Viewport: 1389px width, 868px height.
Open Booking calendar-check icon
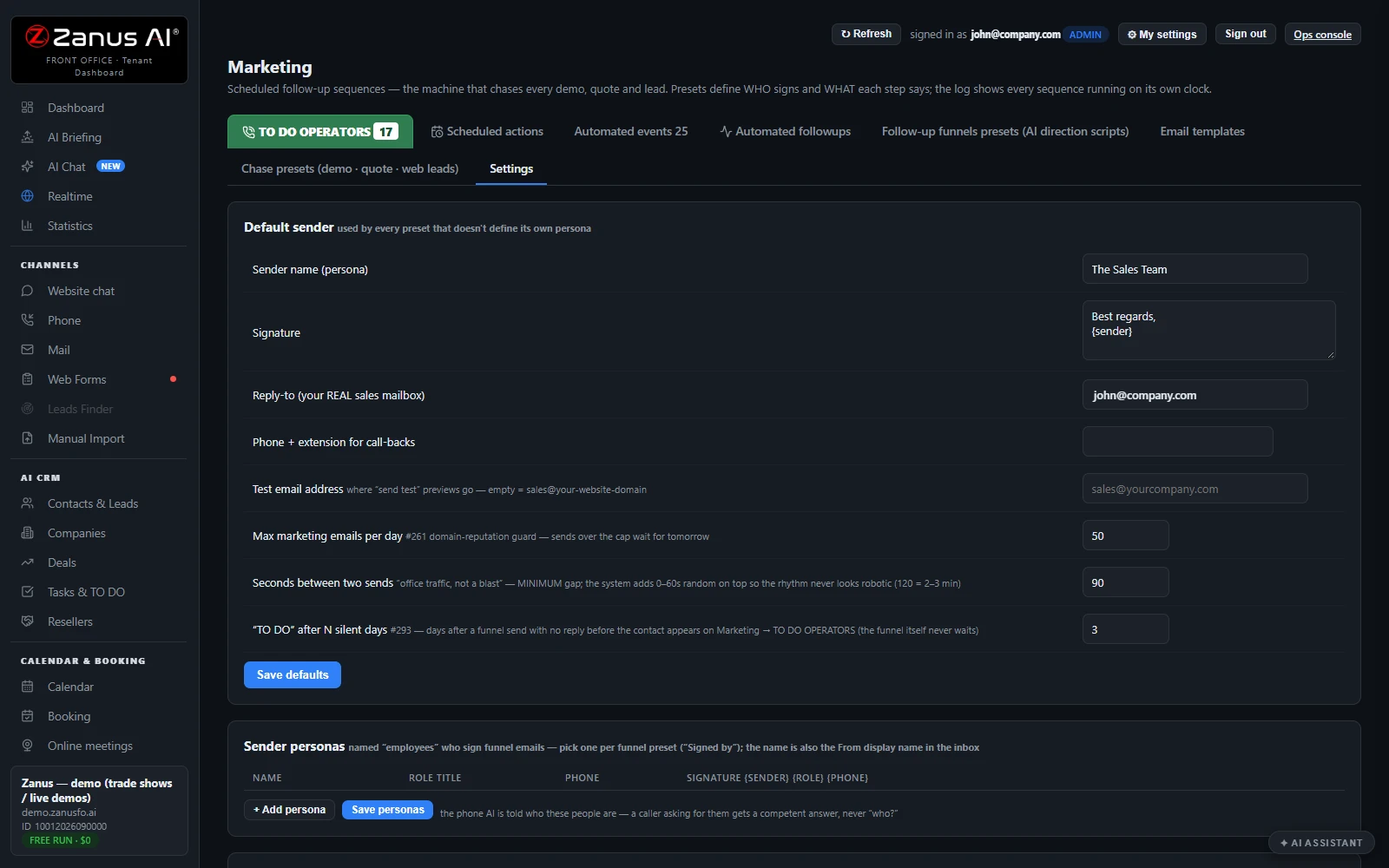(x=27, y=716)
